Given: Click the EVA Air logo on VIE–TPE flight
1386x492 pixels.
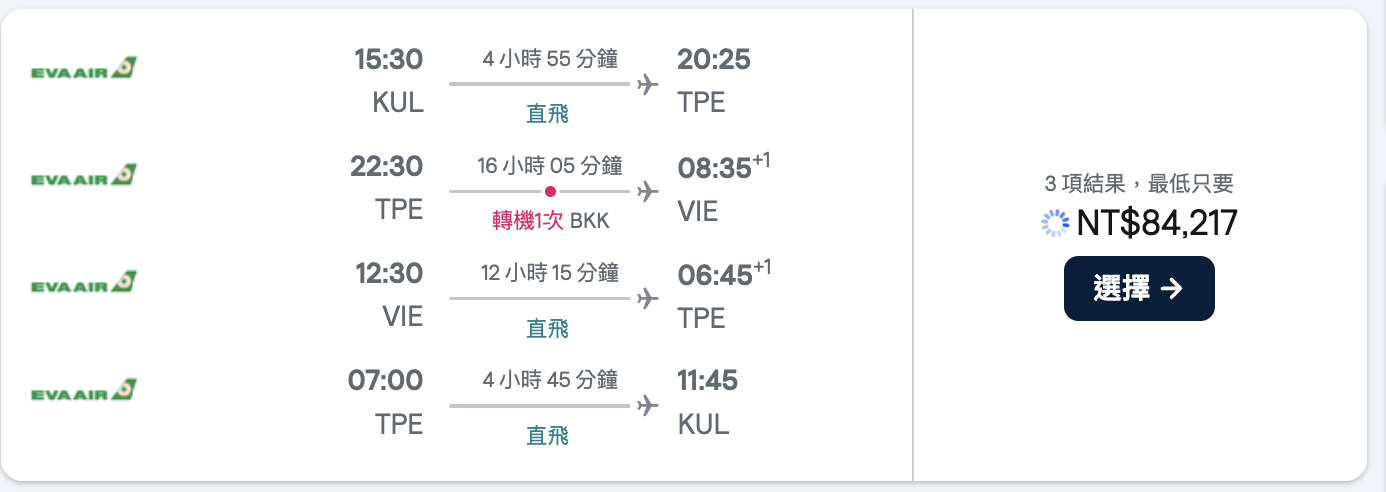Looking at the screenshot, I should point(84,283).
